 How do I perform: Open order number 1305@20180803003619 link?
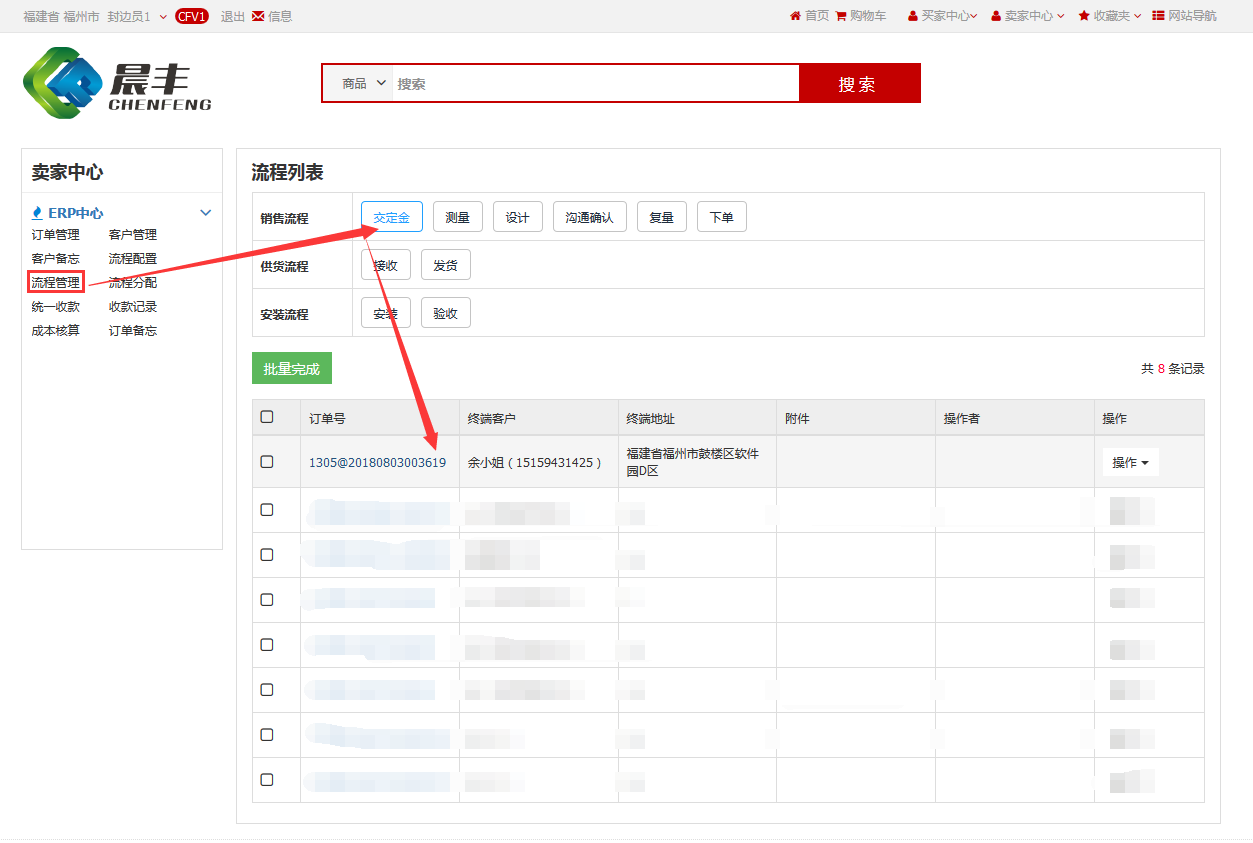point(377,463)
